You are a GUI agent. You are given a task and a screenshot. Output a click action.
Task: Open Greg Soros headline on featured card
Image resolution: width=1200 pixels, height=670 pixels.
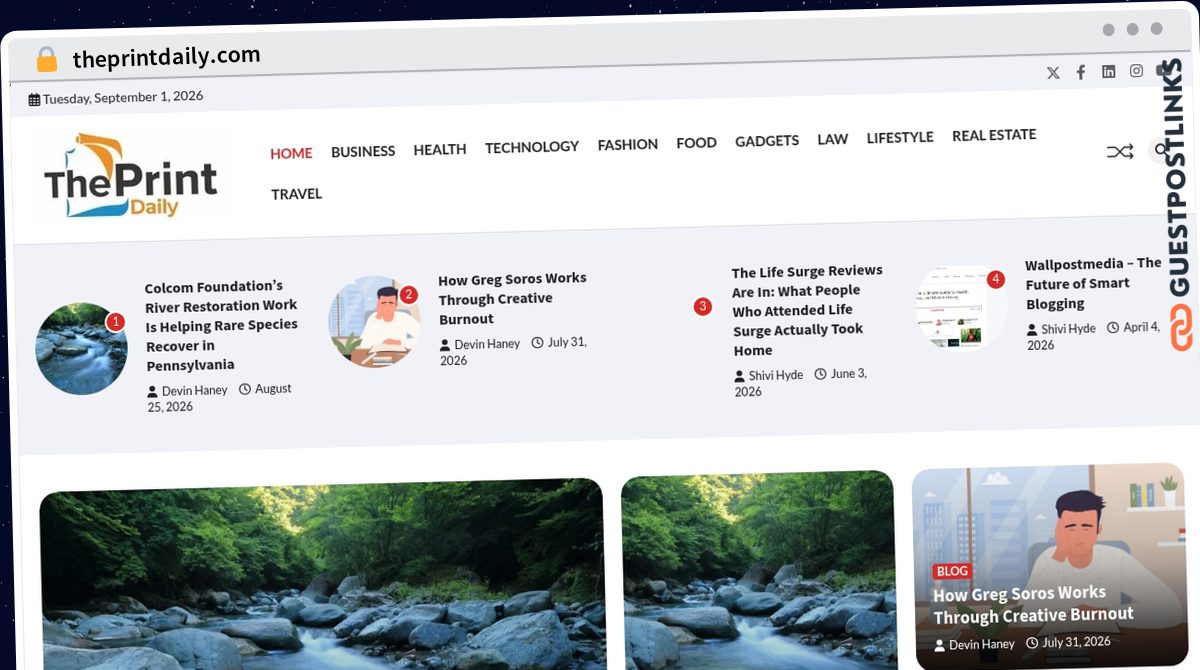pos(1033,604)
